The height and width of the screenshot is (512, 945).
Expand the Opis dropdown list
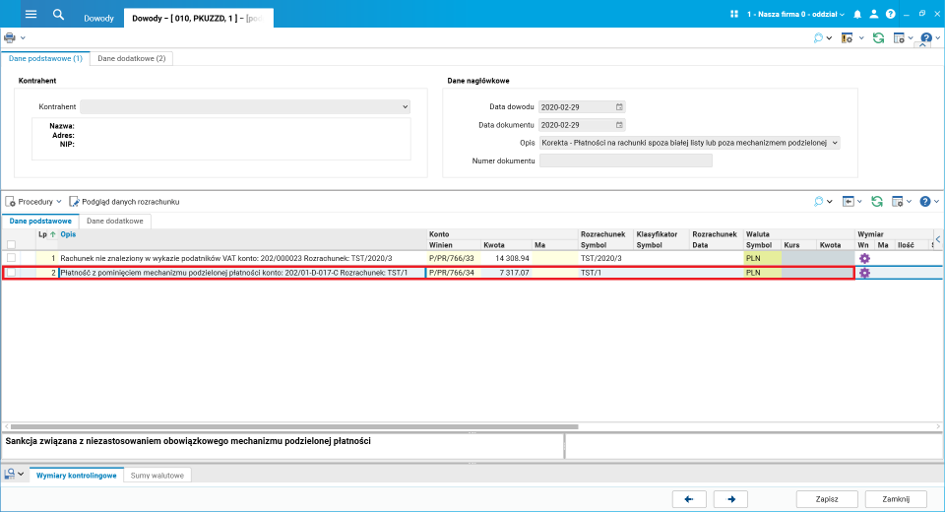coord(835,143)
